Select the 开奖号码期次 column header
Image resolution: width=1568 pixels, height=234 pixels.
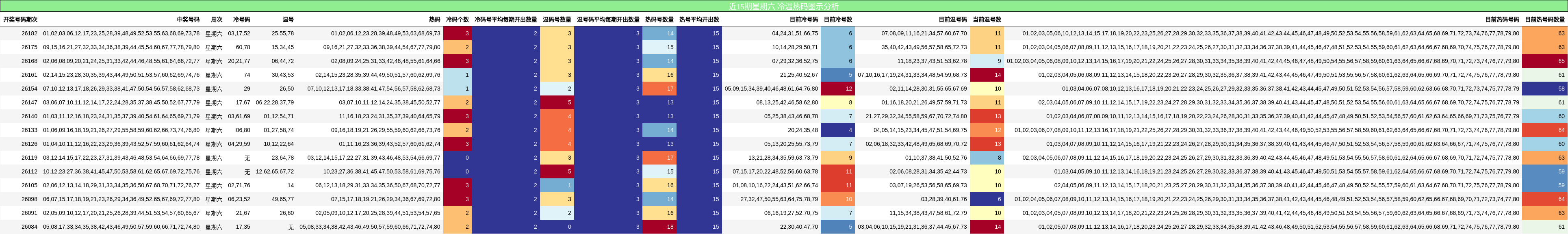coord(21,19)
